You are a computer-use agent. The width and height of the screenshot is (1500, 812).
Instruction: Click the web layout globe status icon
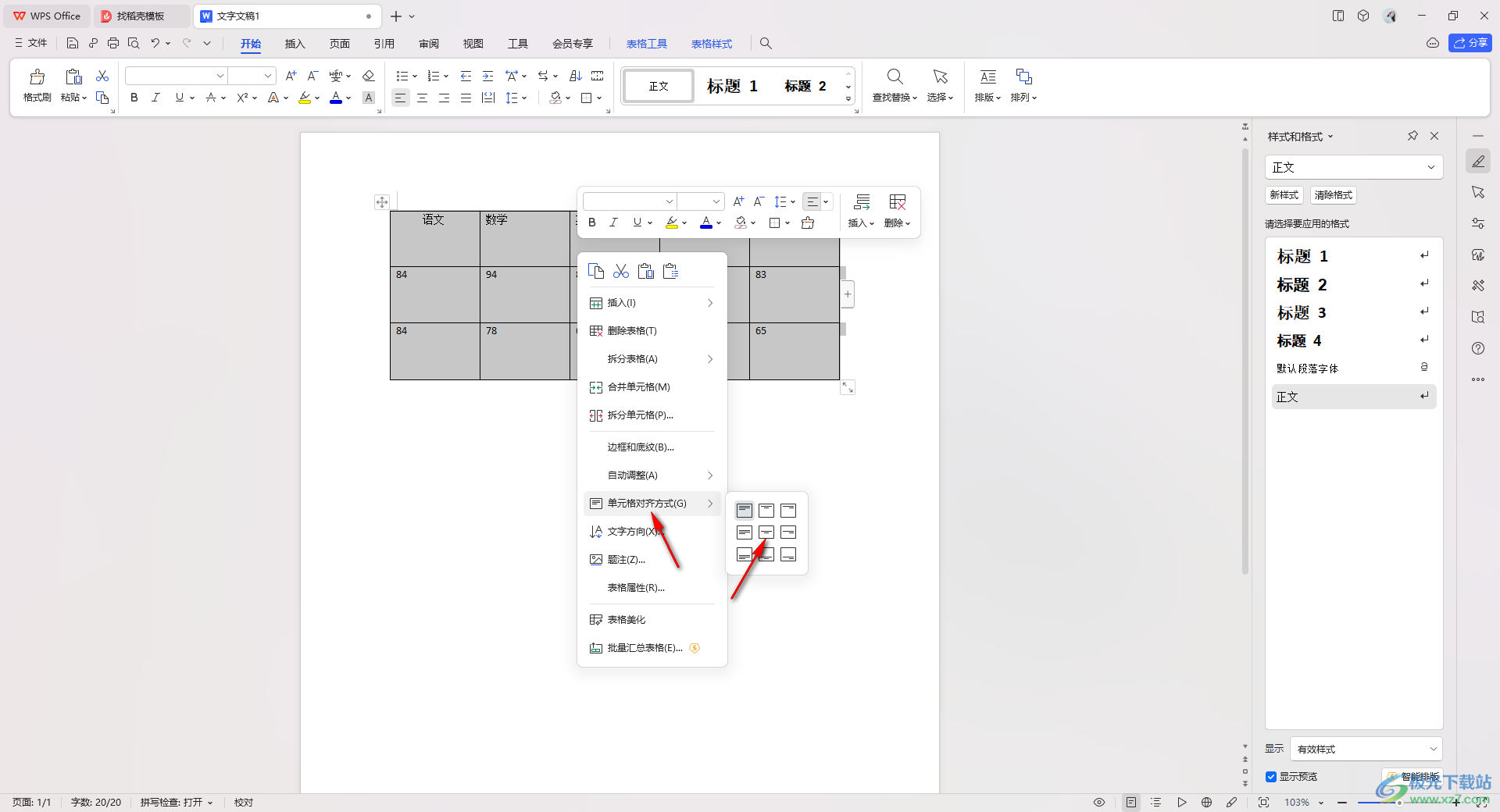1207,803
